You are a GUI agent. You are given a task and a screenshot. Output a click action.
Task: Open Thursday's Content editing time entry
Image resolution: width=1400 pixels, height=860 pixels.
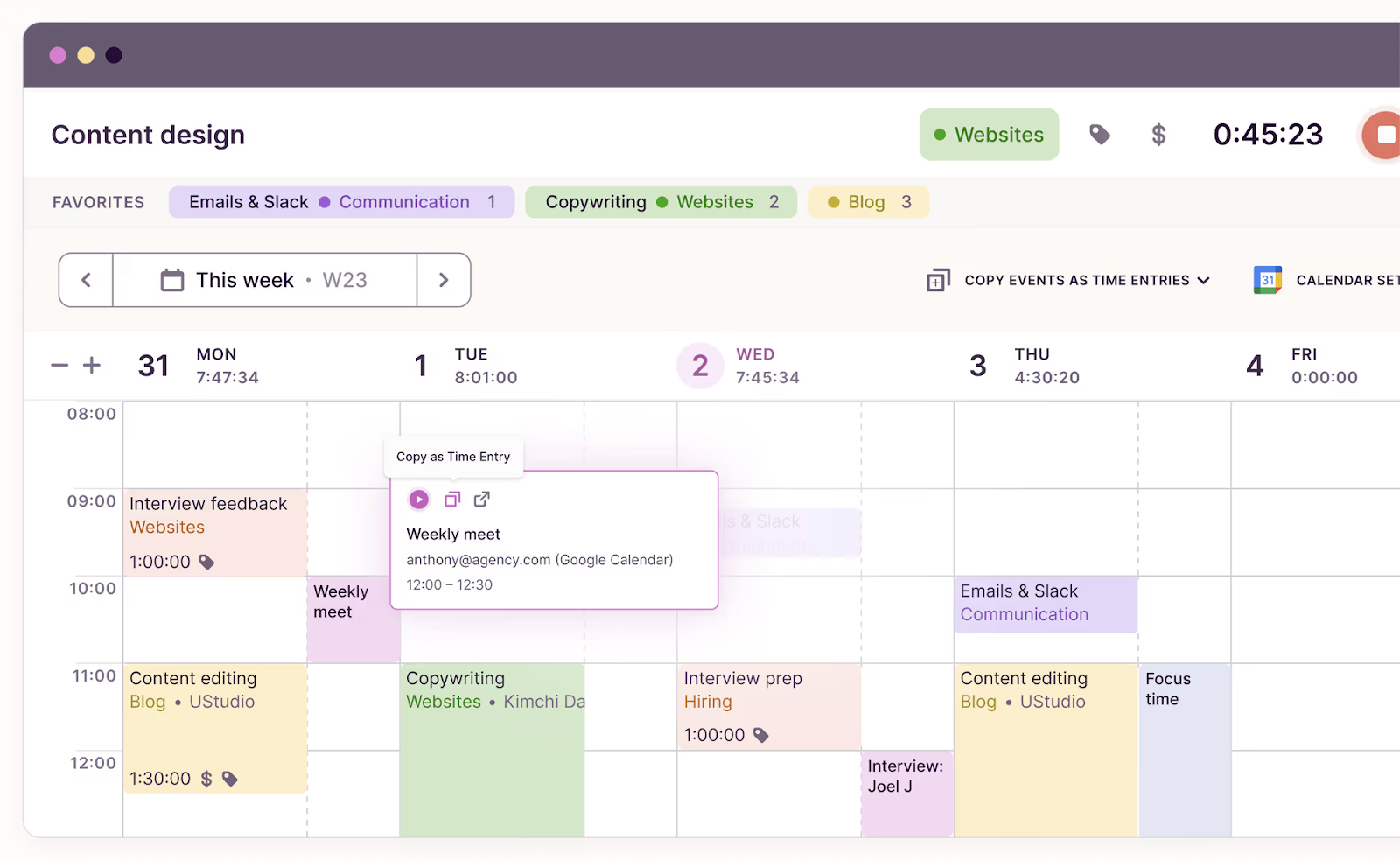tap(1046, 750)
